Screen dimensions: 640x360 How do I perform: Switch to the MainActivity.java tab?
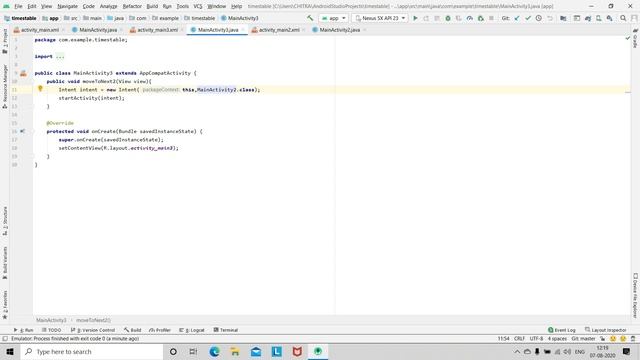(x=98, y=30)
